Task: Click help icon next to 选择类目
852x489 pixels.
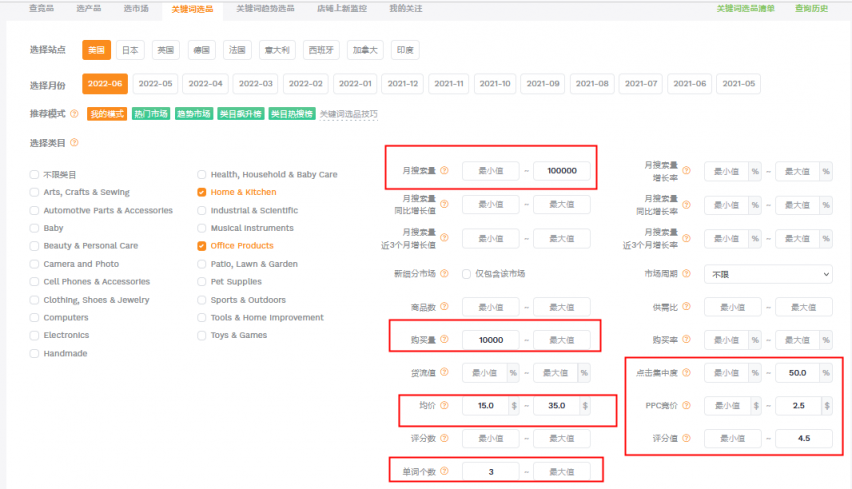Action: 74,142
